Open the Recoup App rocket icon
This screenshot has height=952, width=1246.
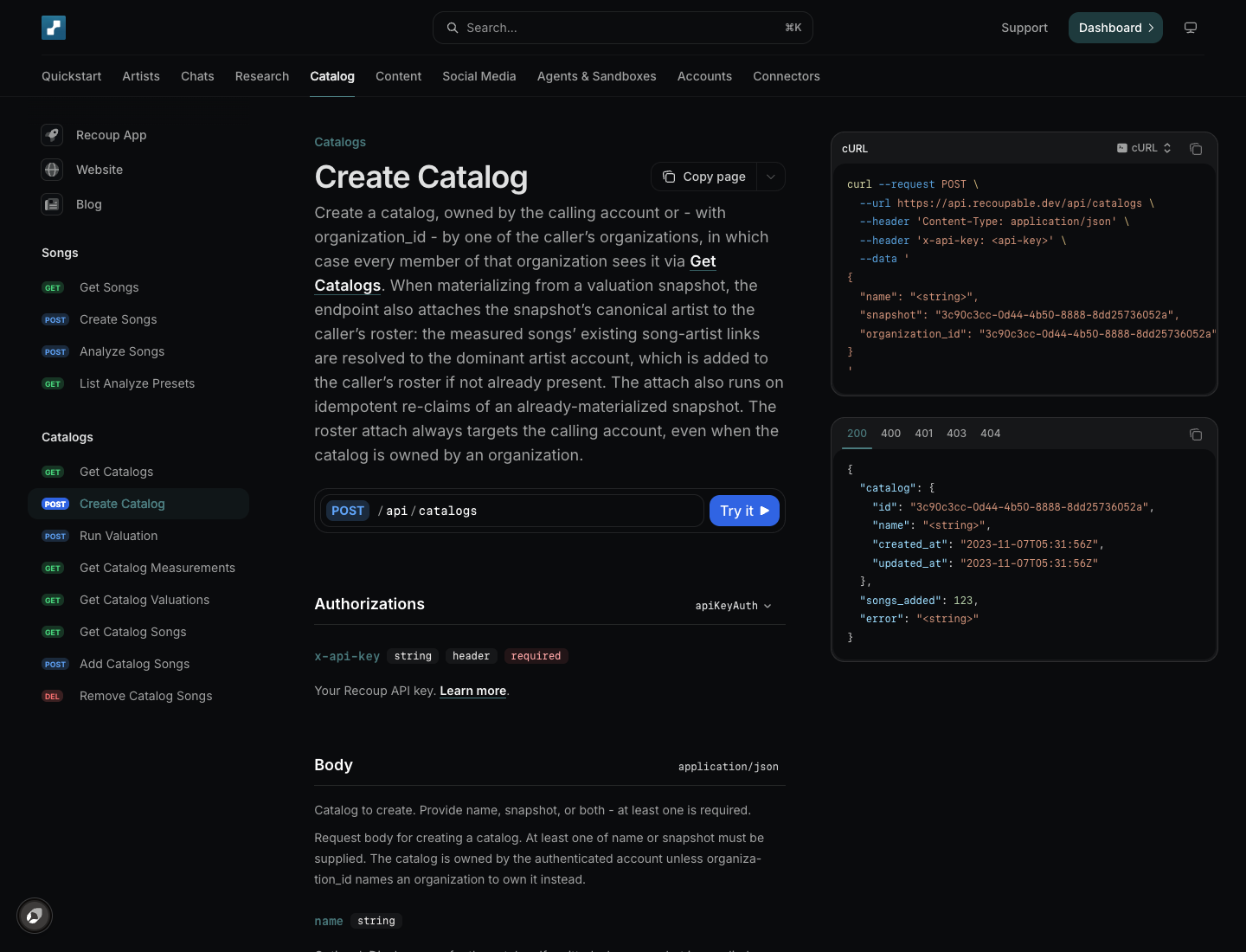tap(52, 135)
